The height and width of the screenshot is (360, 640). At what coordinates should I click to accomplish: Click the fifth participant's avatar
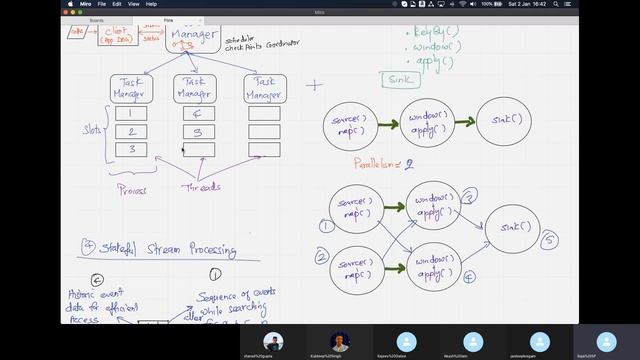[x=540, y=342]
